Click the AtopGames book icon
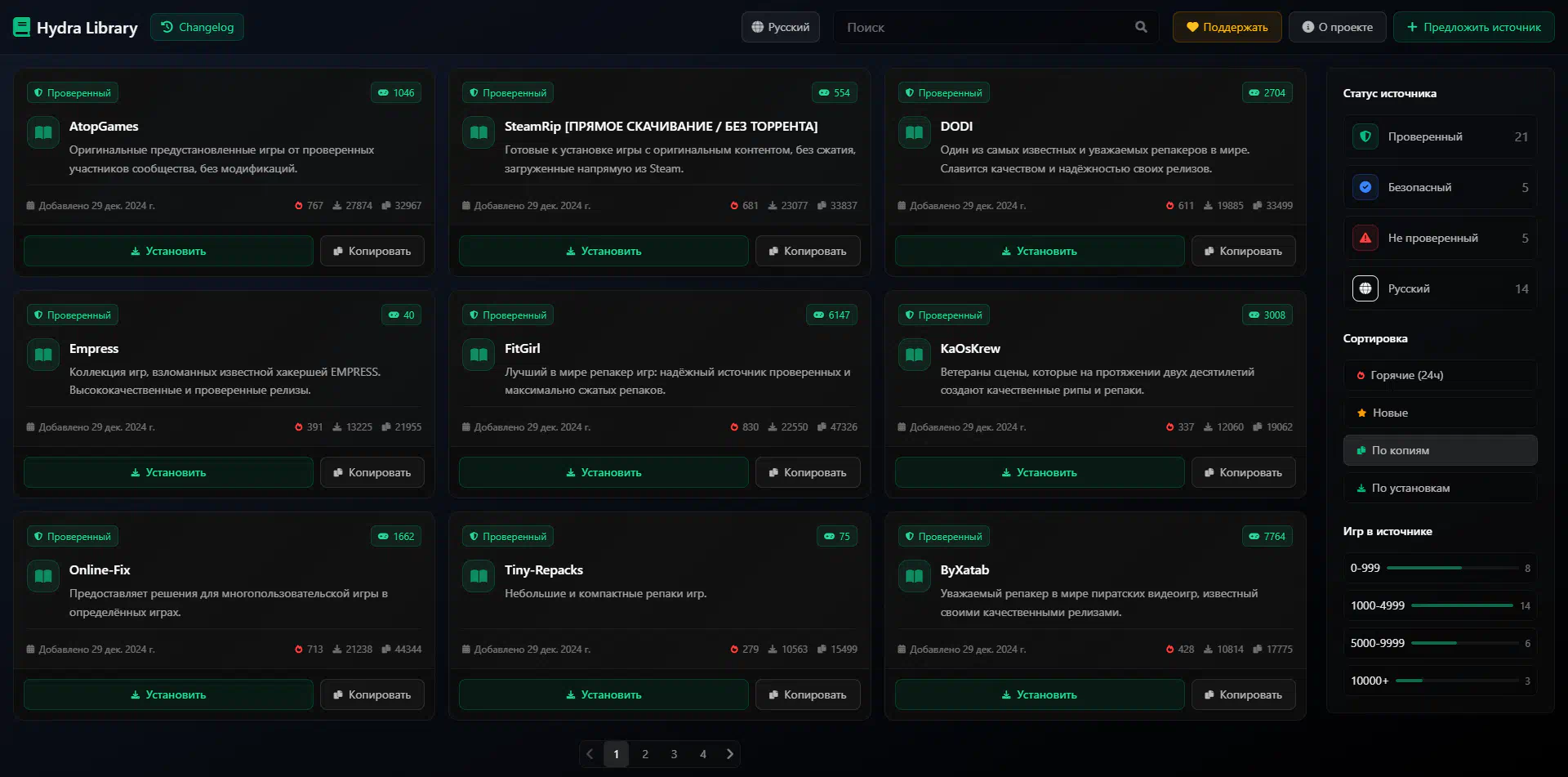 (x=43, y=132)
